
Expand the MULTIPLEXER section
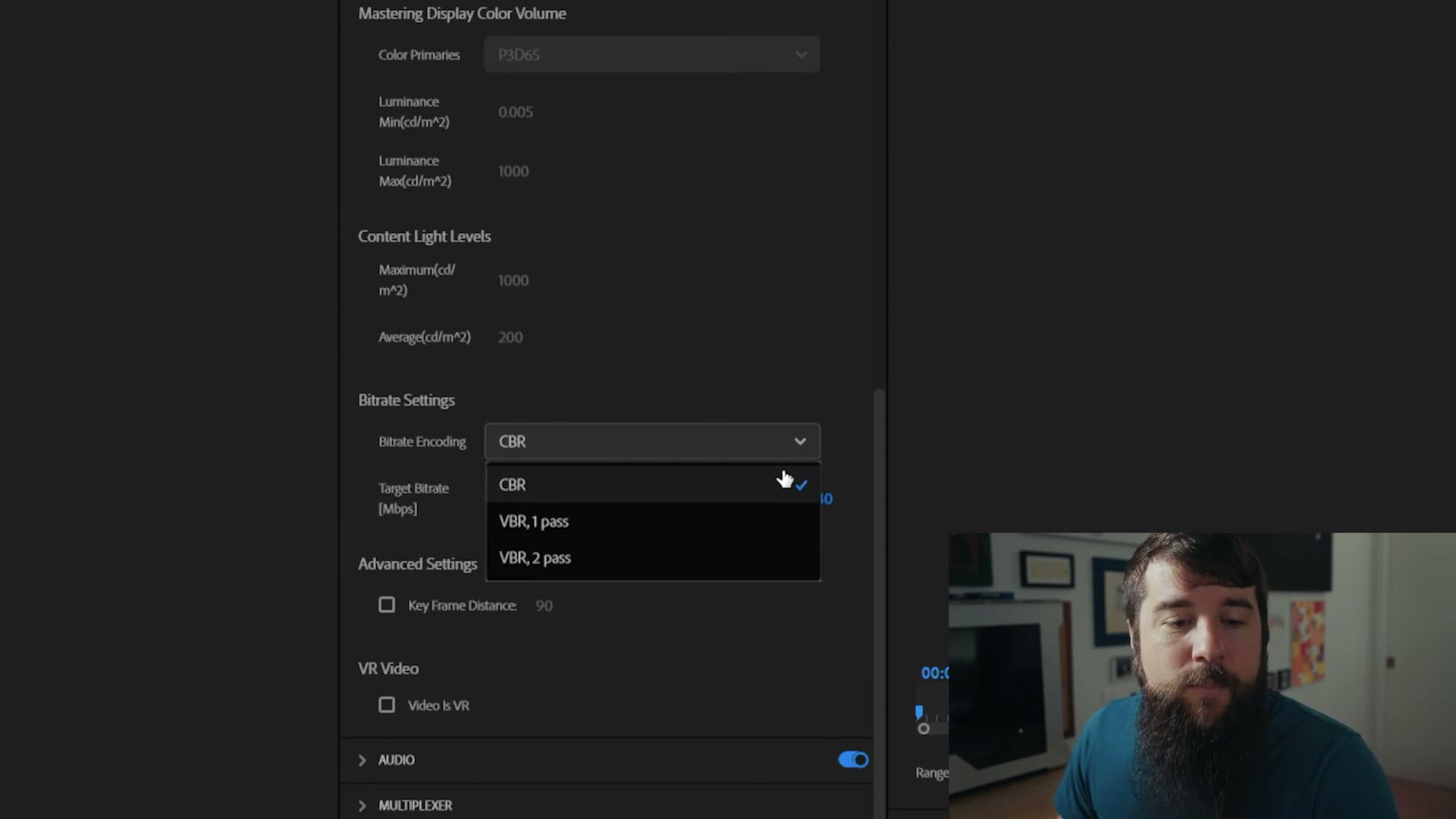coord(362,805)
